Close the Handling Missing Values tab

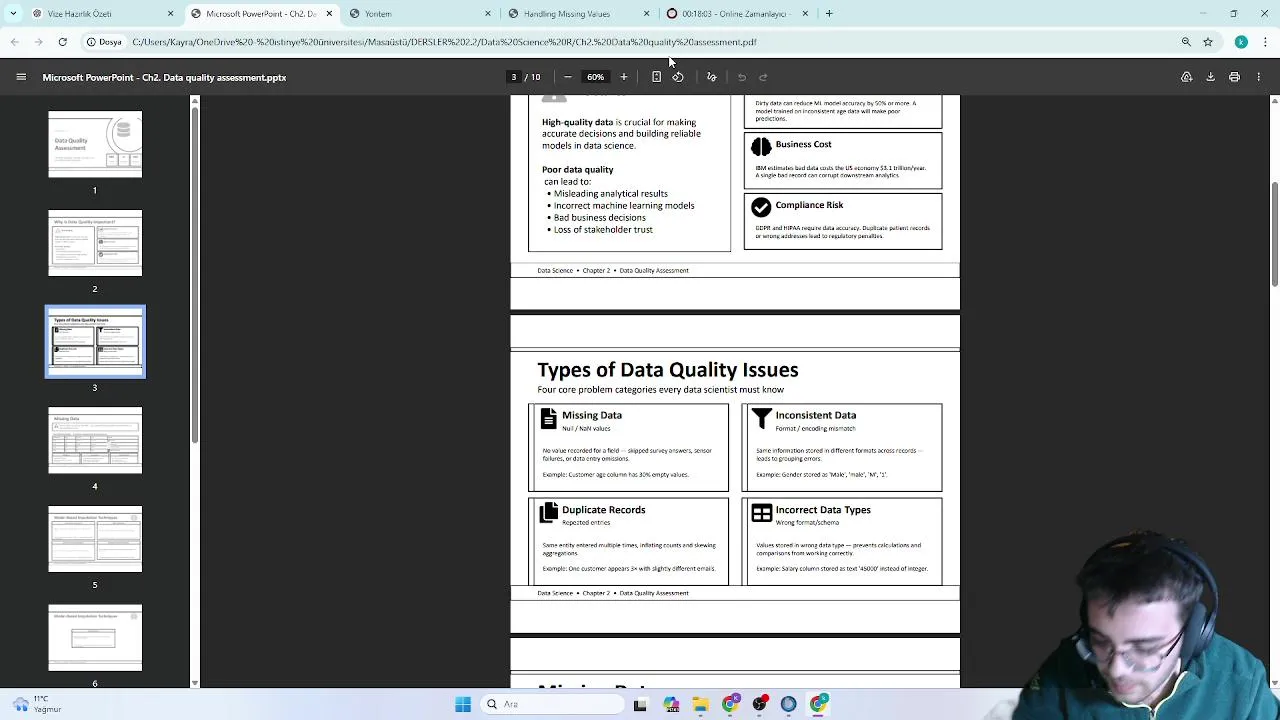click(646, 14)
